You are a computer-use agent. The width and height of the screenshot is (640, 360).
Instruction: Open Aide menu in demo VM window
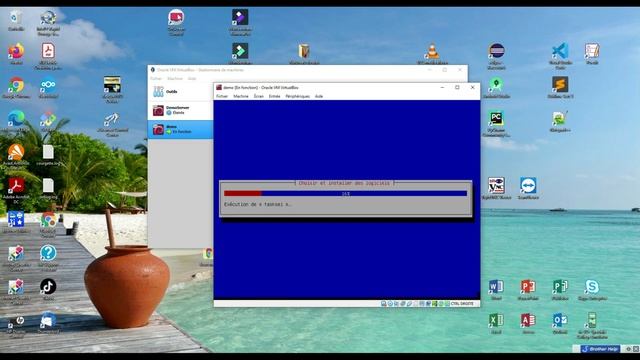[319, 96]
